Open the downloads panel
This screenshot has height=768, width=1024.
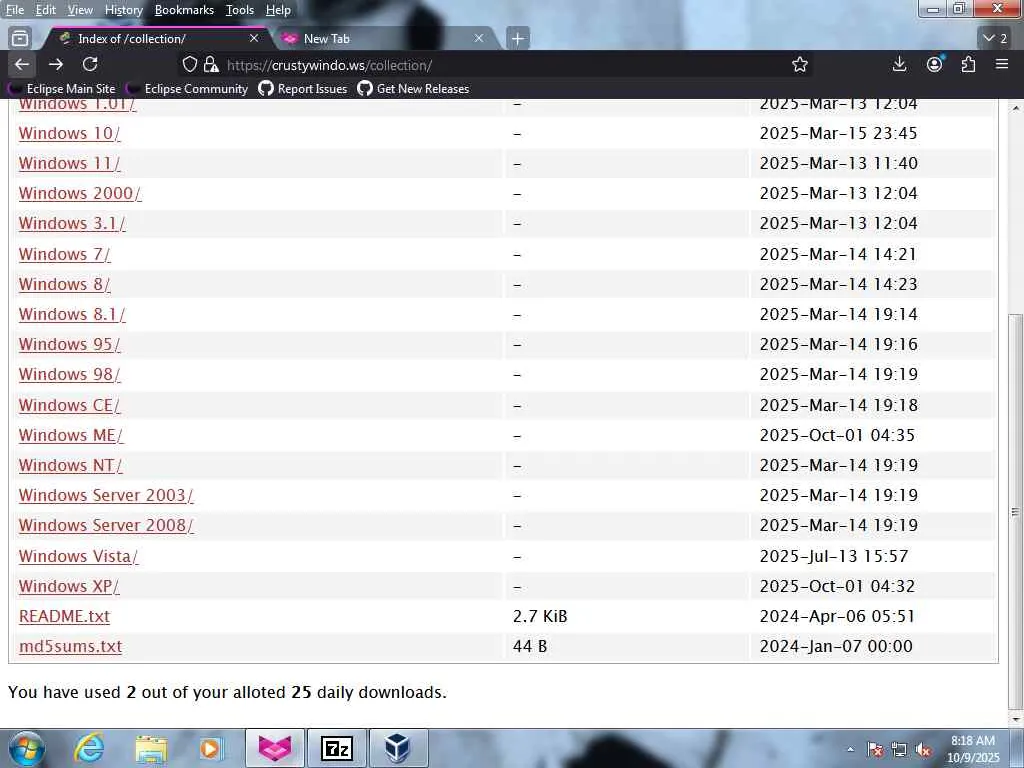tap(899, 64)
